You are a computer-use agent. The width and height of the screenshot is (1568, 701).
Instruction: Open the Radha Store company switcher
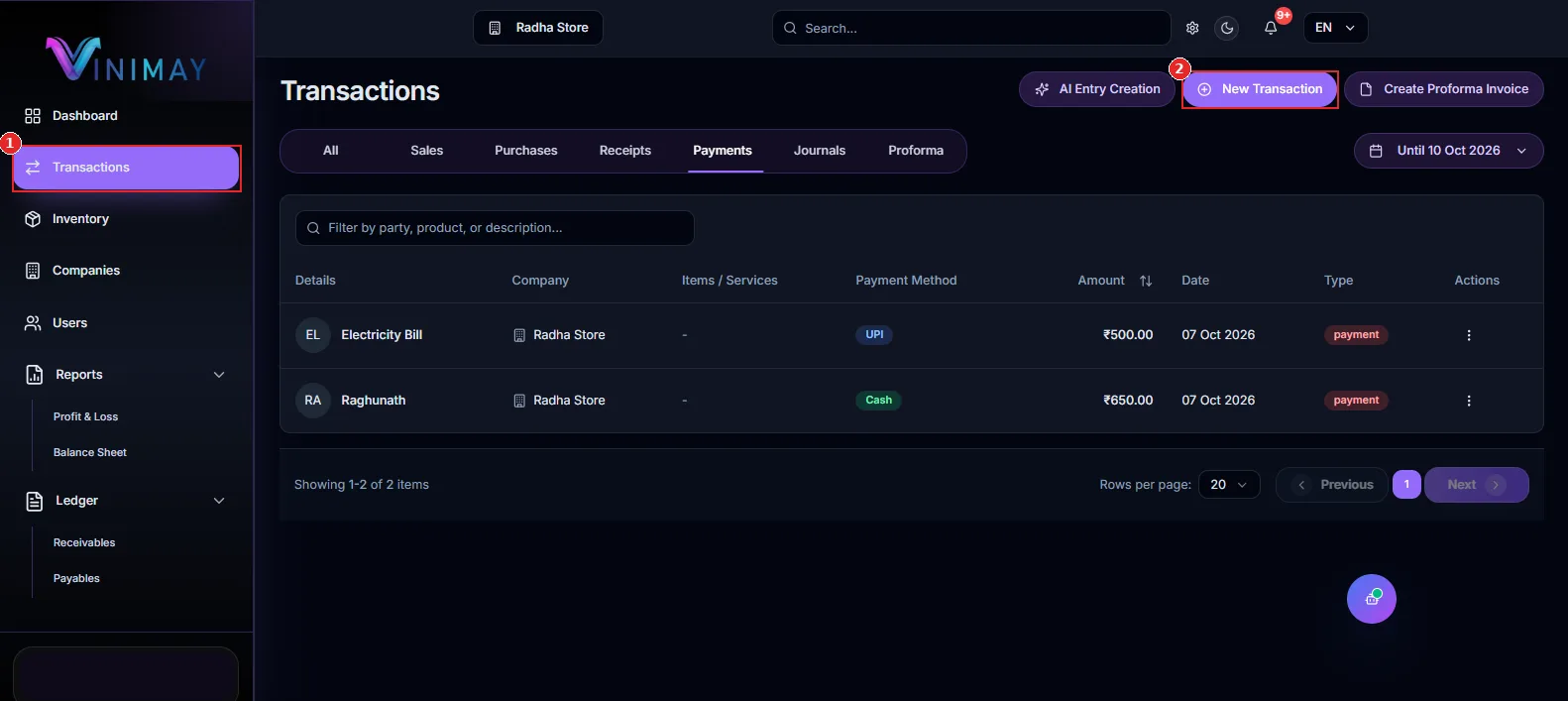point(538,28)
